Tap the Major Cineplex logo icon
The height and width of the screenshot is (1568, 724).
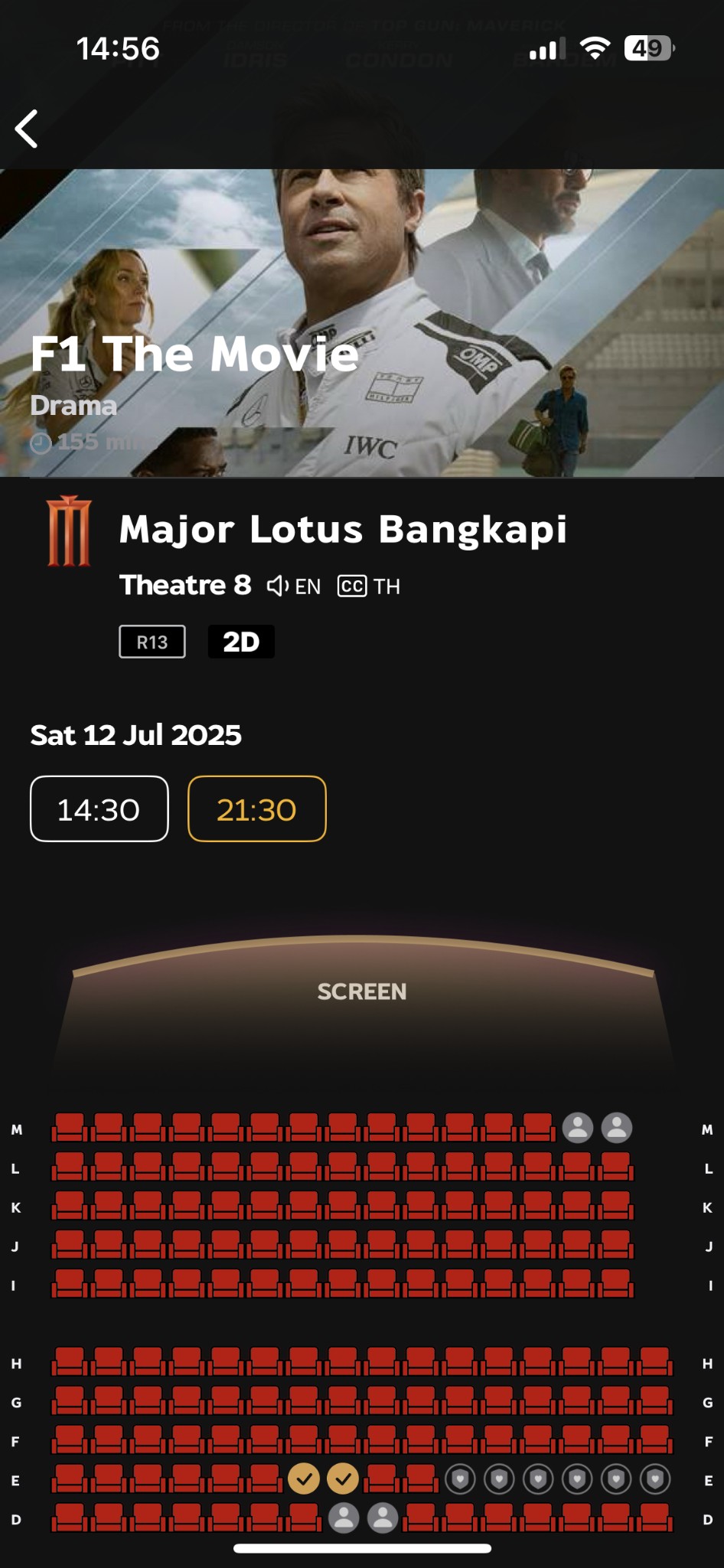69,531
